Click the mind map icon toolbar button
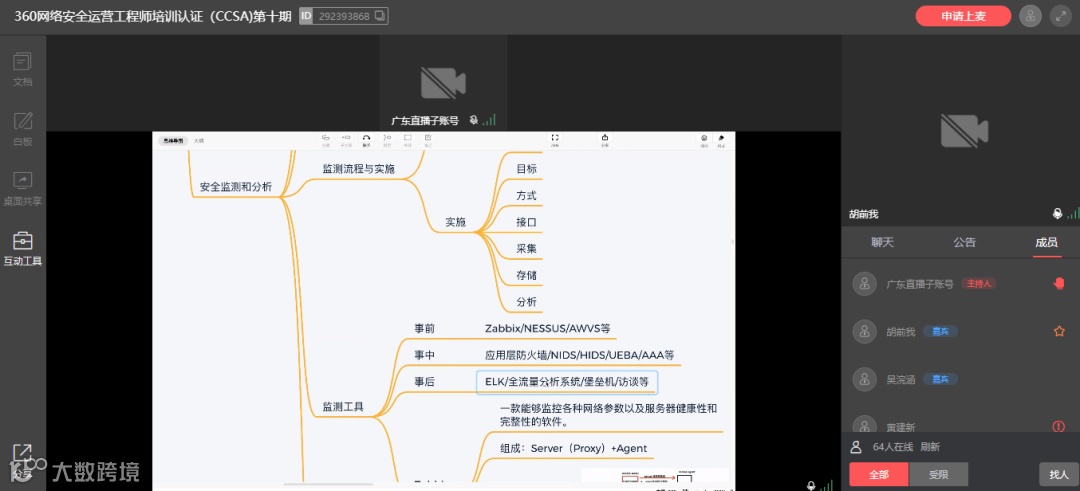Image resolution: width=1080 pixels, height=491 pixels. click(704, 140)
